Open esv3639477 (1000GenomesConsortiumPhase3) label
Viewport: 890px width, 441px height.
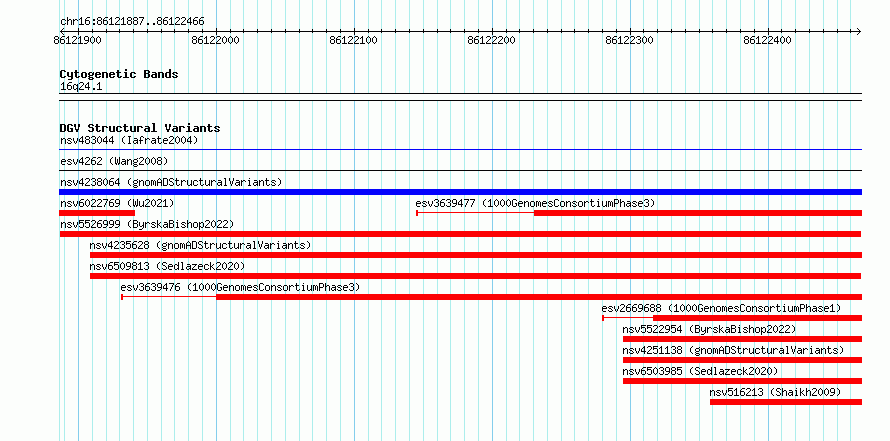[535, 203]
